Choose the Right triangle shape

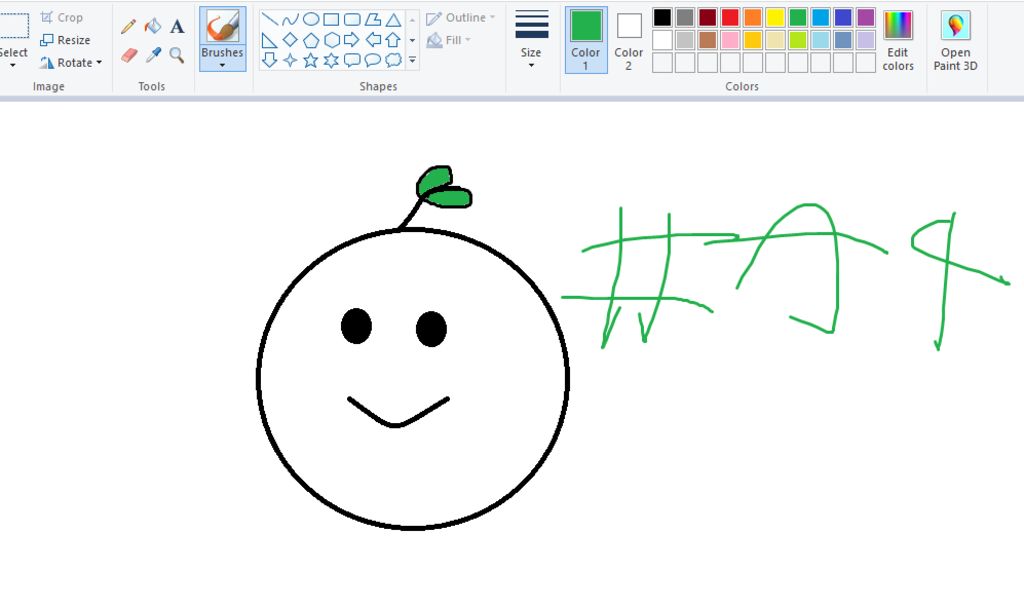pos(269,40)
